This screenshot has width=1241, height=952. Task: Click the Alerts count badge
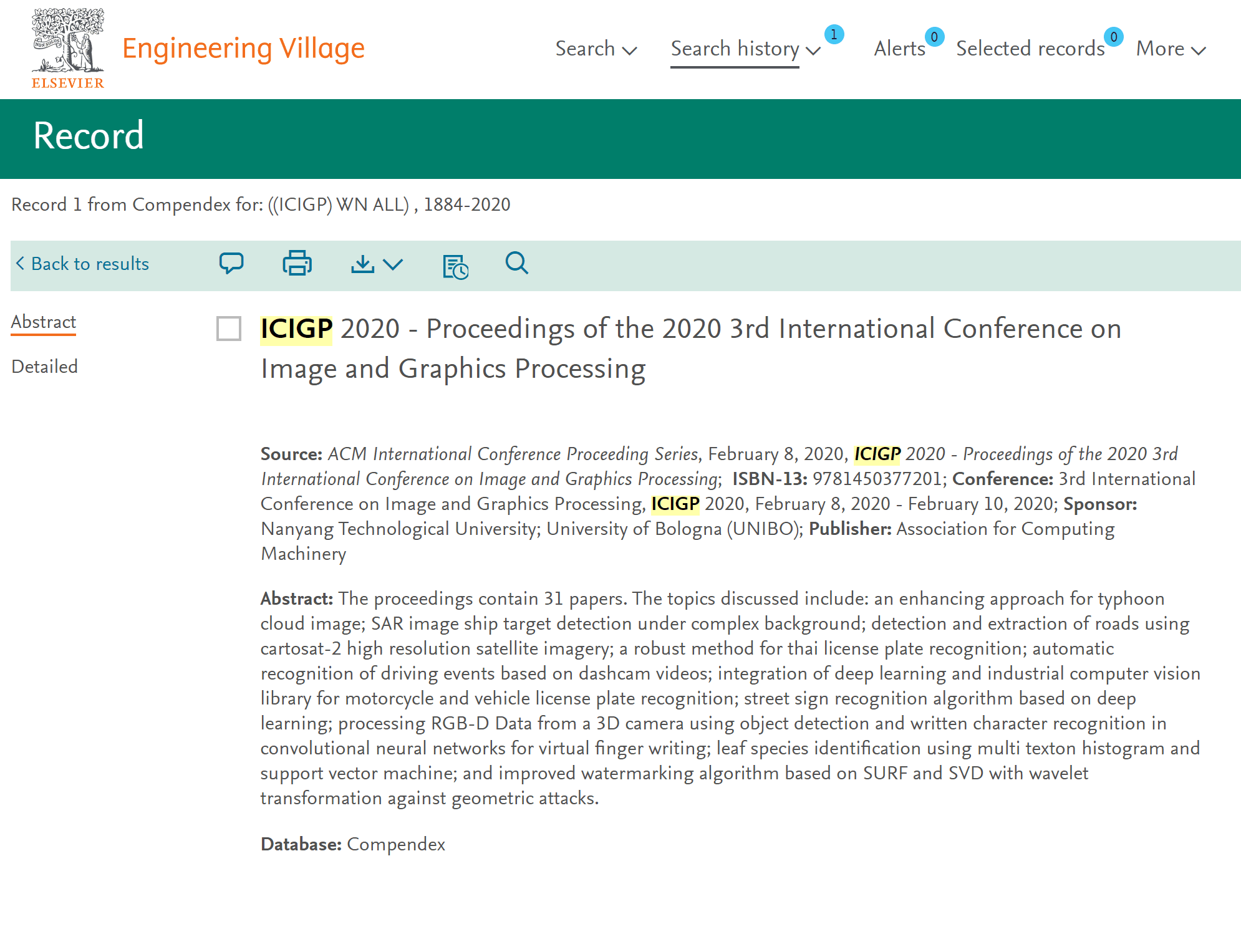click(934, 37)
